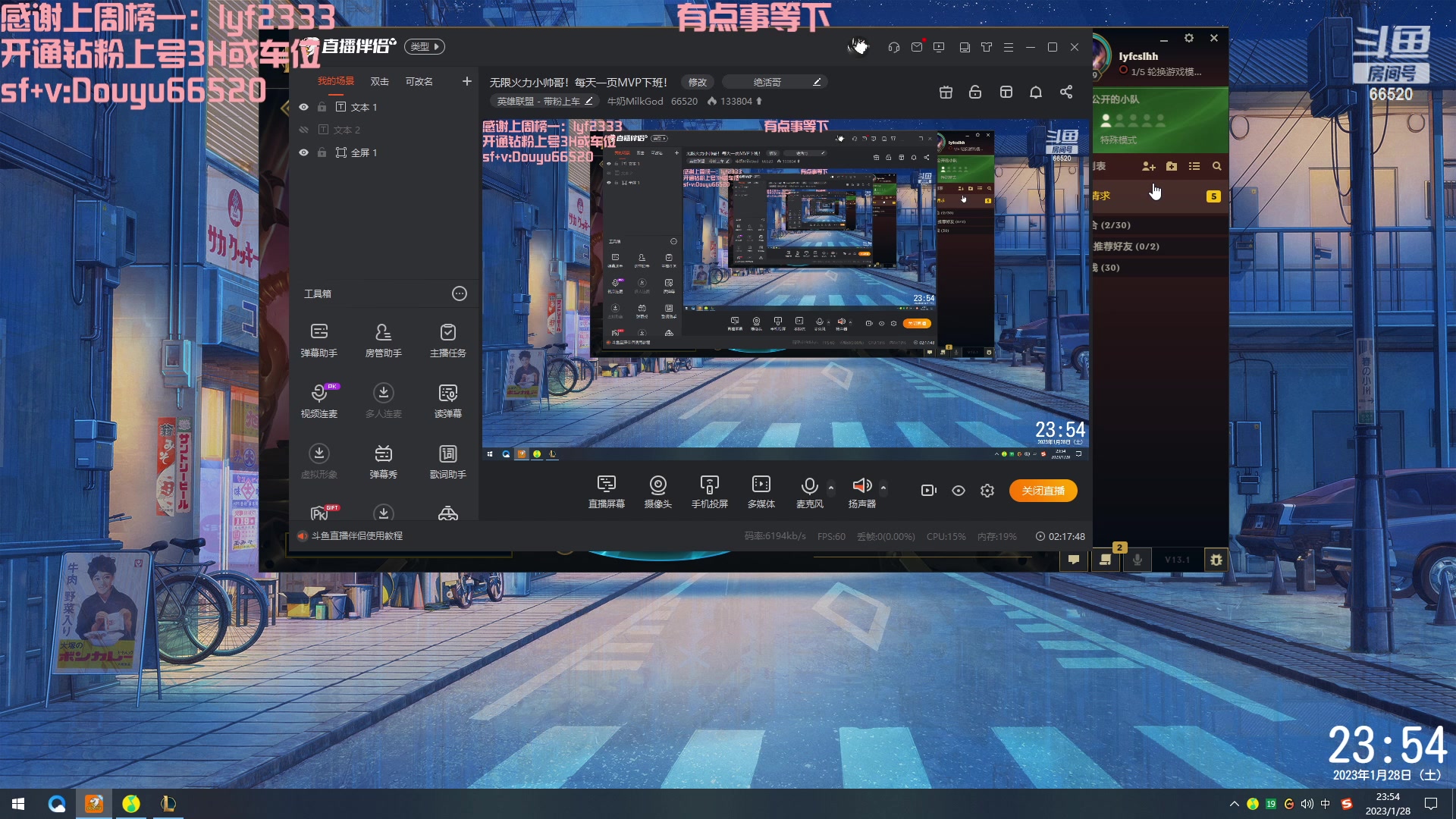Open the bug report icon in League client
This screenshot has height=819, width=1456.
(x=1216, y=560)
